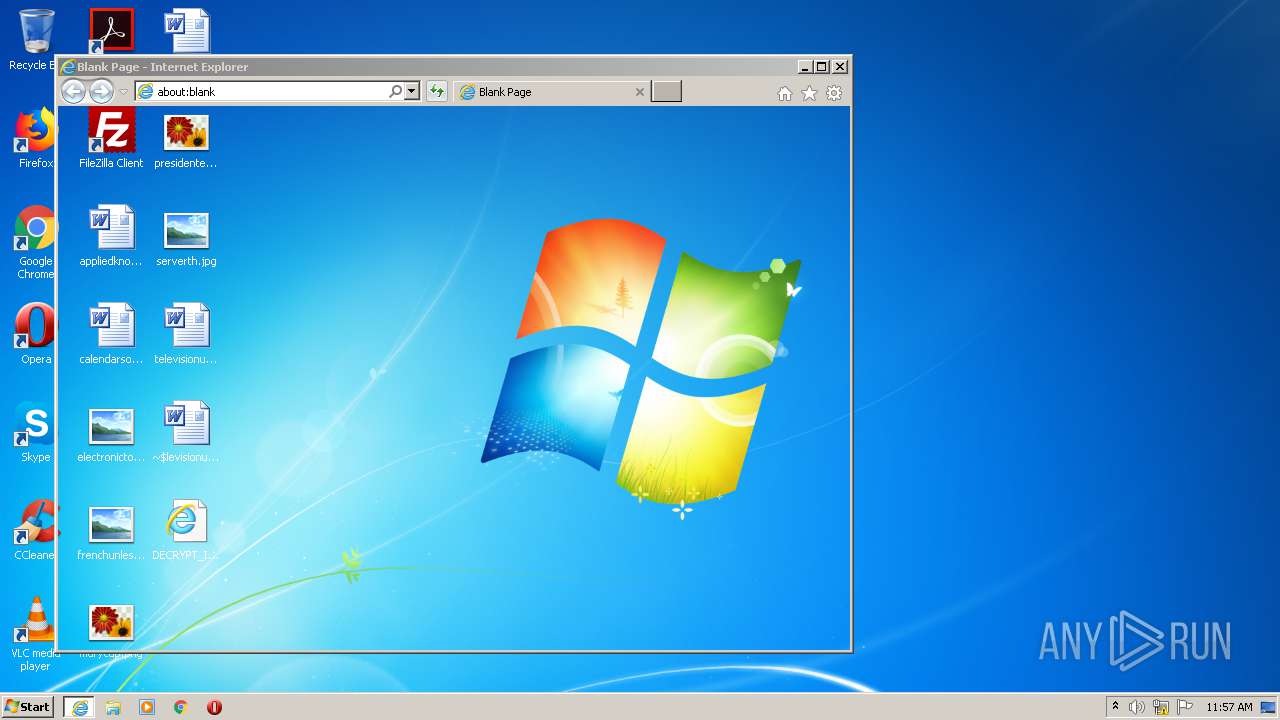Maximize the Internet Explorer window
This screenshot has height=720, width=1280.
click(x=822, y=67)
